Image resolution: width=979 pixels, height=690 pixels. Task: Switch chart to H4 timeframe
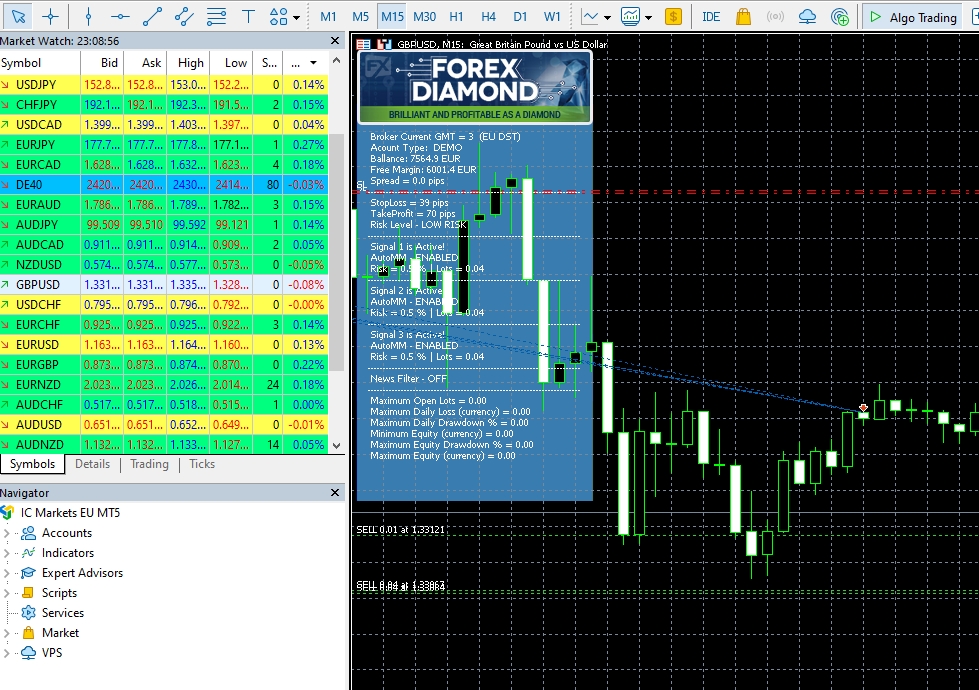tap(488, 17)
